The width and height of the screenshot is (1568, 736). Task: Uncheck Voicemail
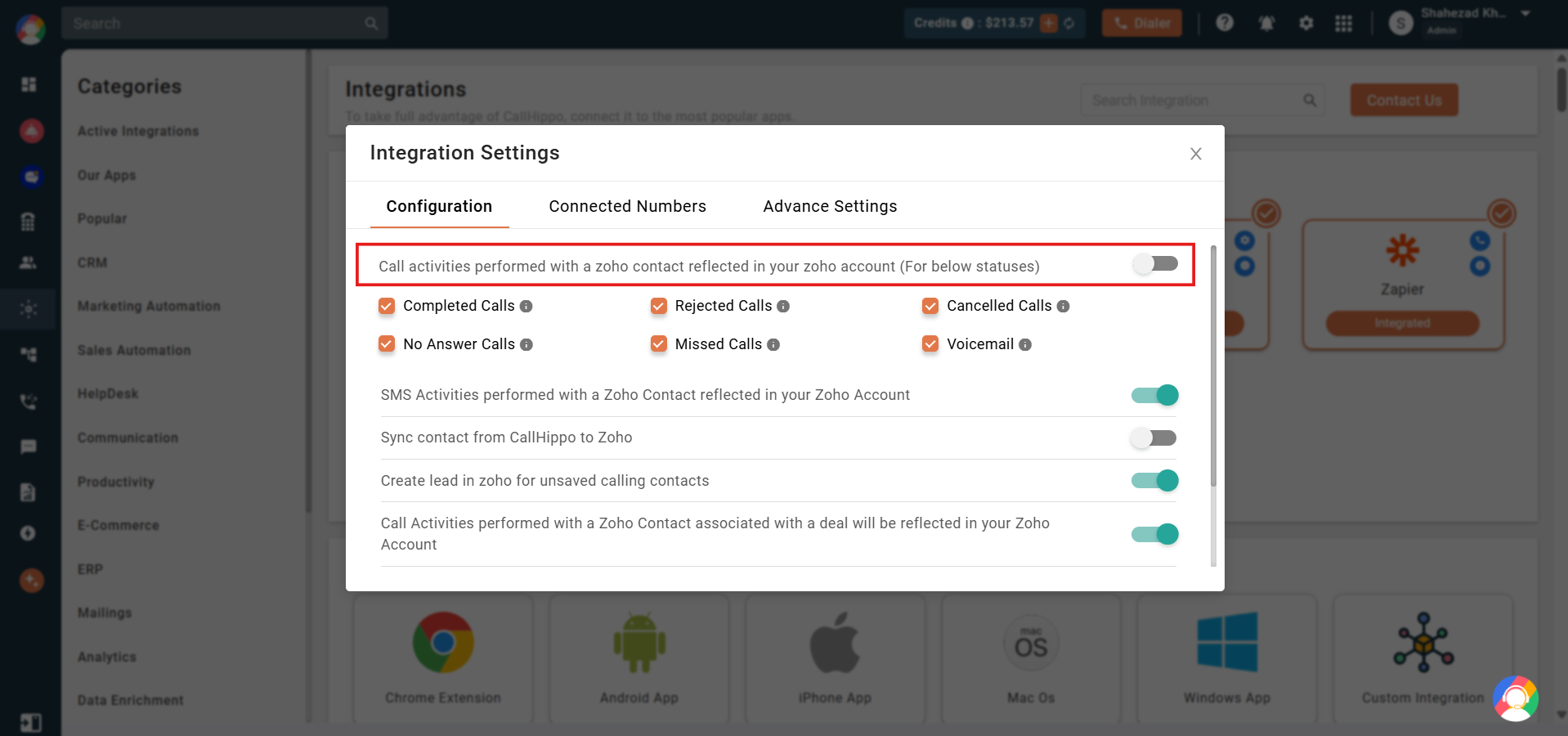(x=930, y=344)
